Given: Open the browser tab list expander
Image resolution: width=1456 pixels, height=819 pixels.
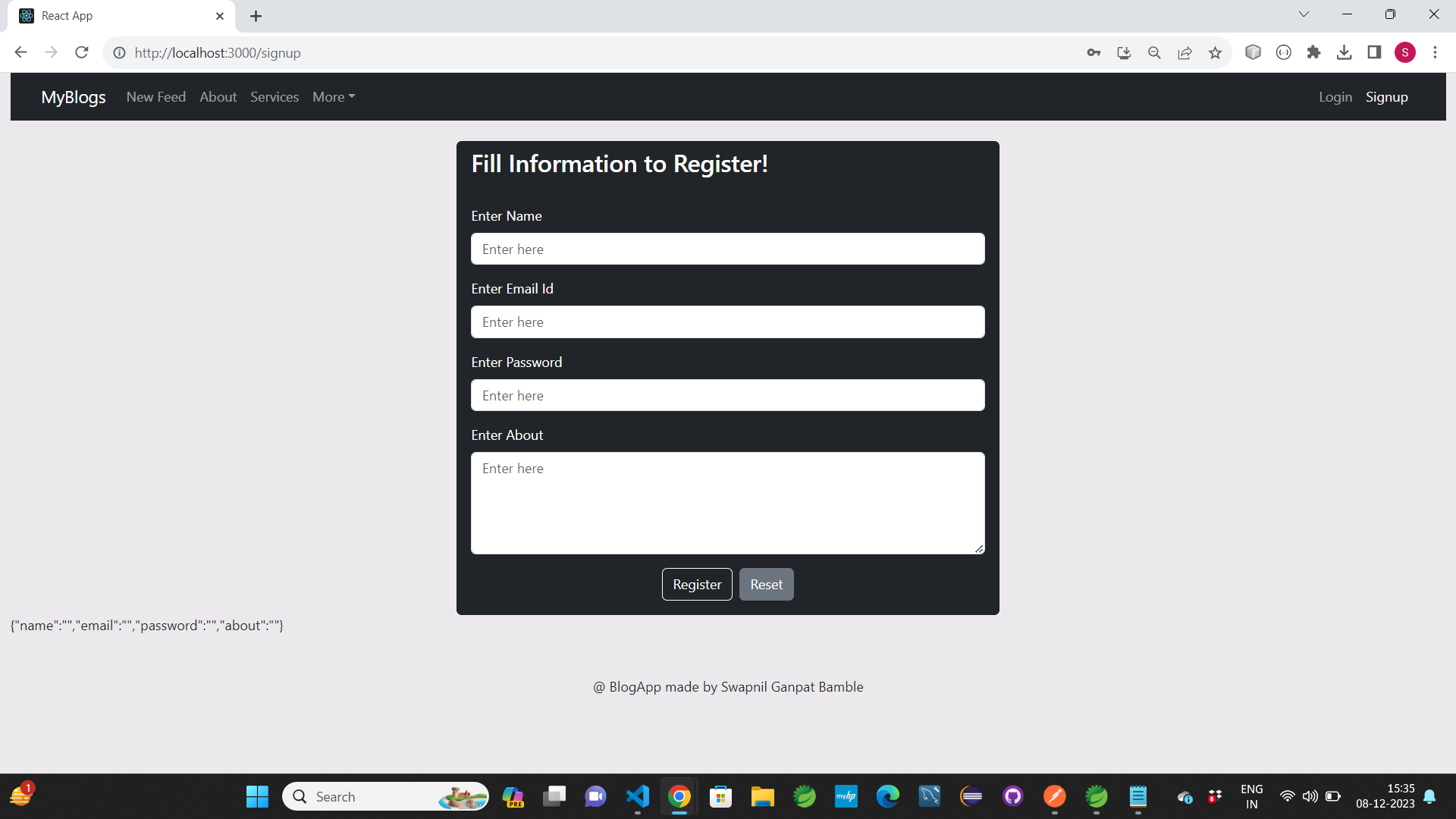Looking at the screenshot, I should click(1303, 15).
